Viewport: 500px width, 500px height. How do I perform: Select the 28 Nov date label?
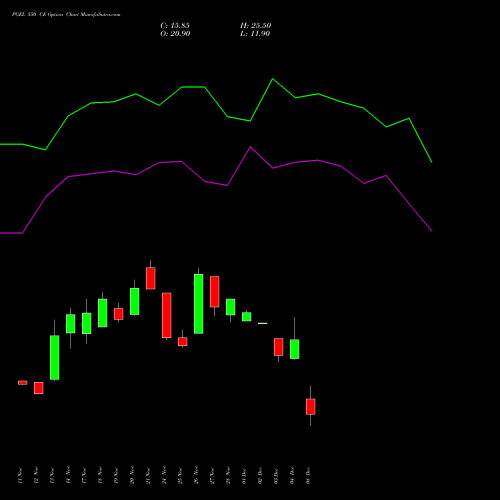click(x=228, y=476)
